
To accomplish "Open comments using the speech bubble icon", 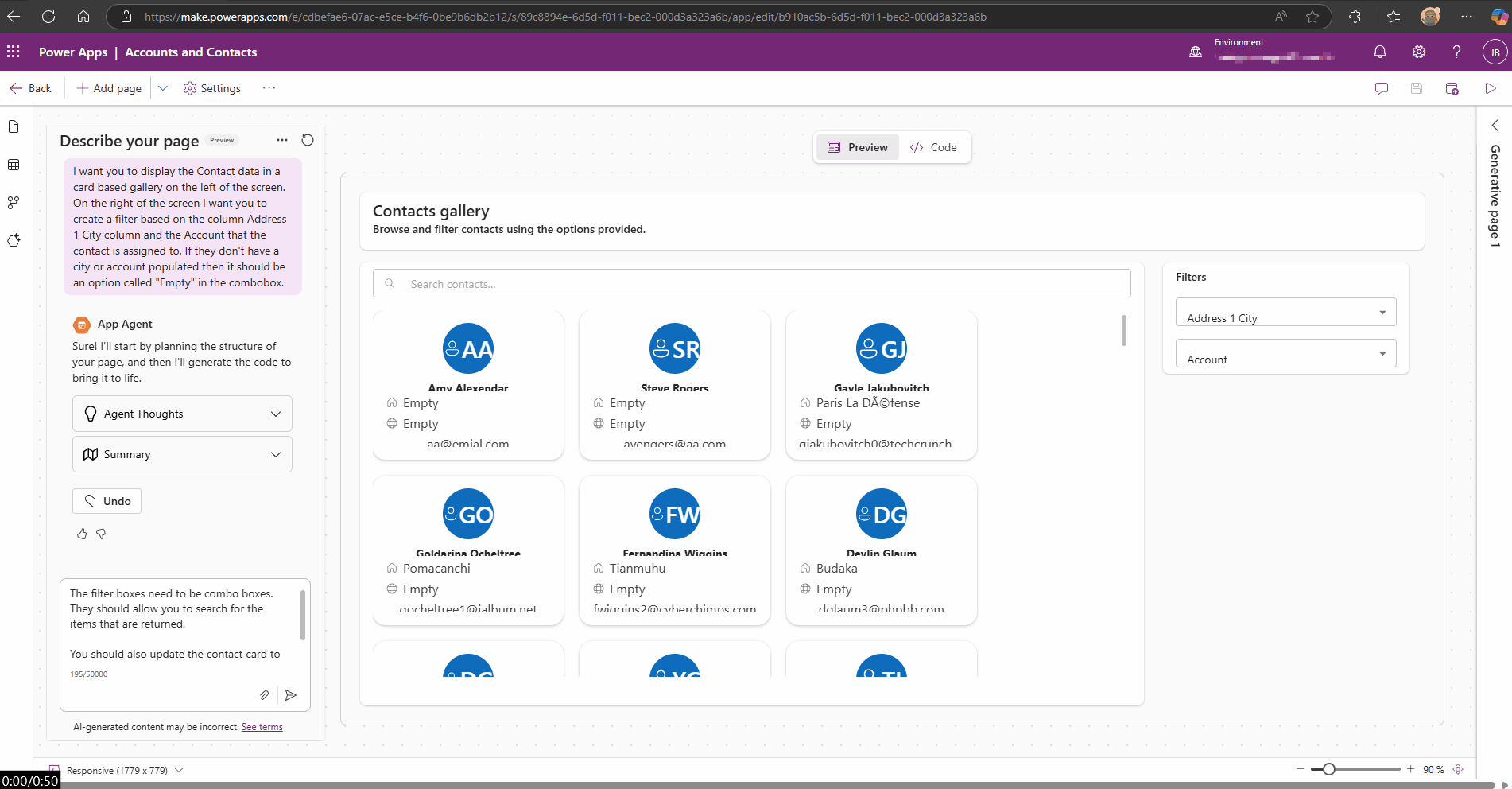I will click(1381, 88).
